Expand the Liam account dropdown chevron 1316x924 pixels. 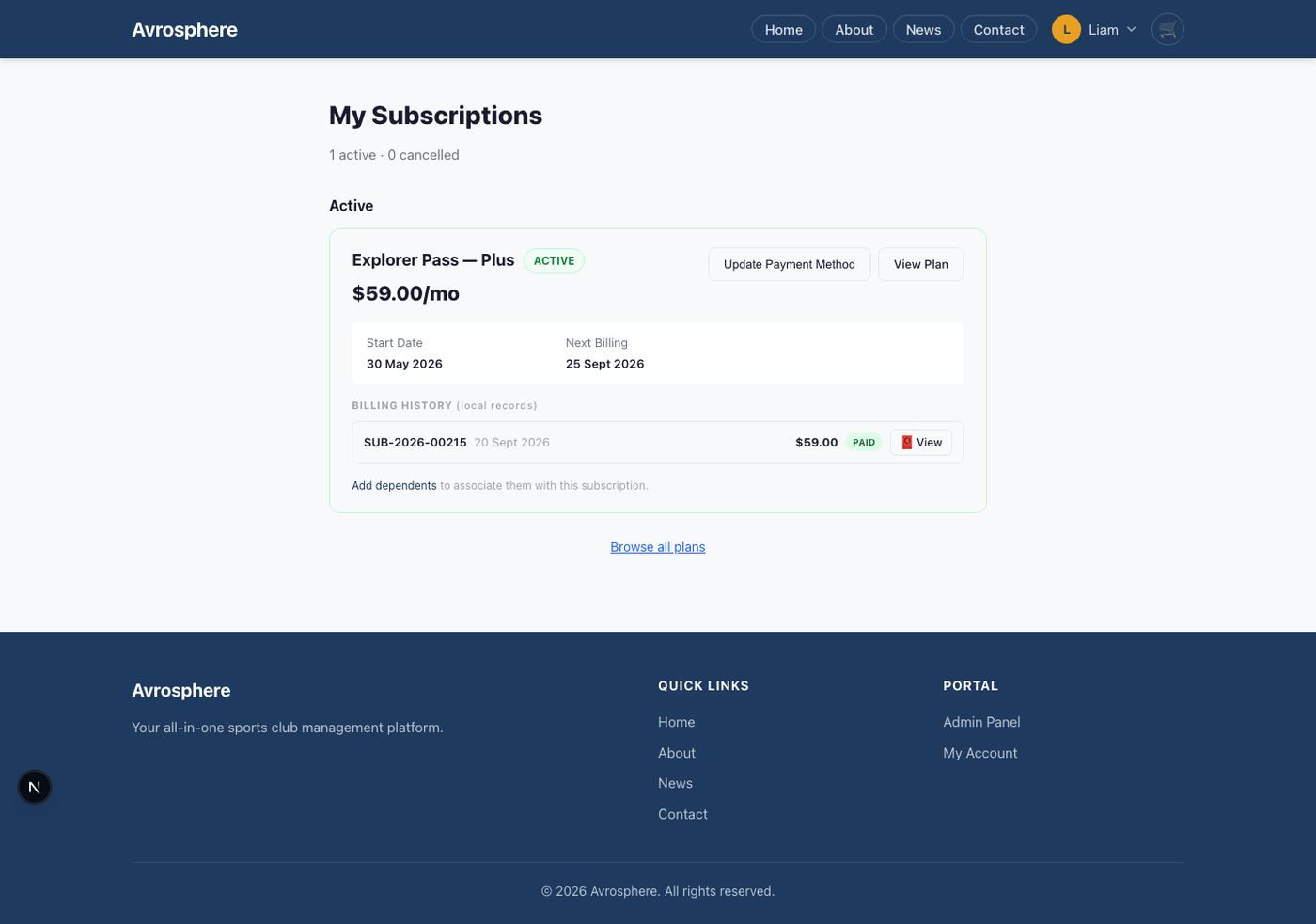click(x=1131, y=29)
